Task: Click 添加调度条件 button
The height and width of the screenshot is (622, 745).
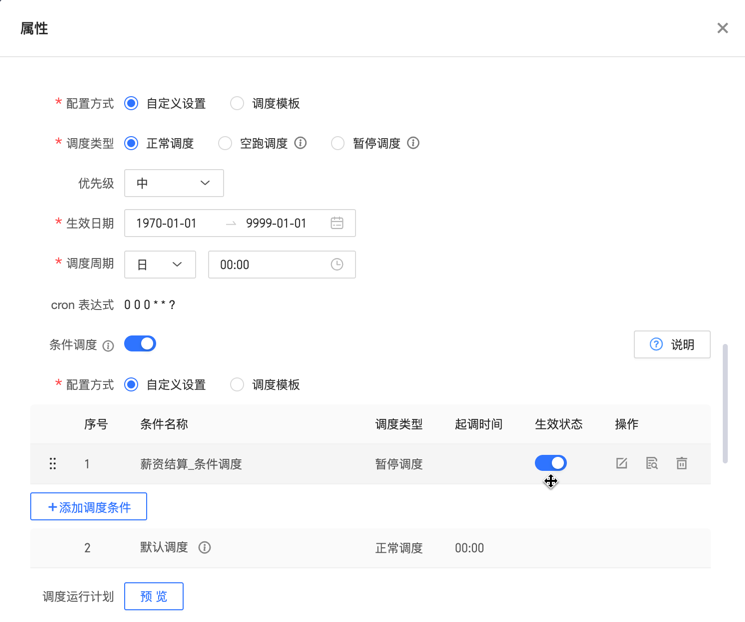Action: click(x=88, y=507)
